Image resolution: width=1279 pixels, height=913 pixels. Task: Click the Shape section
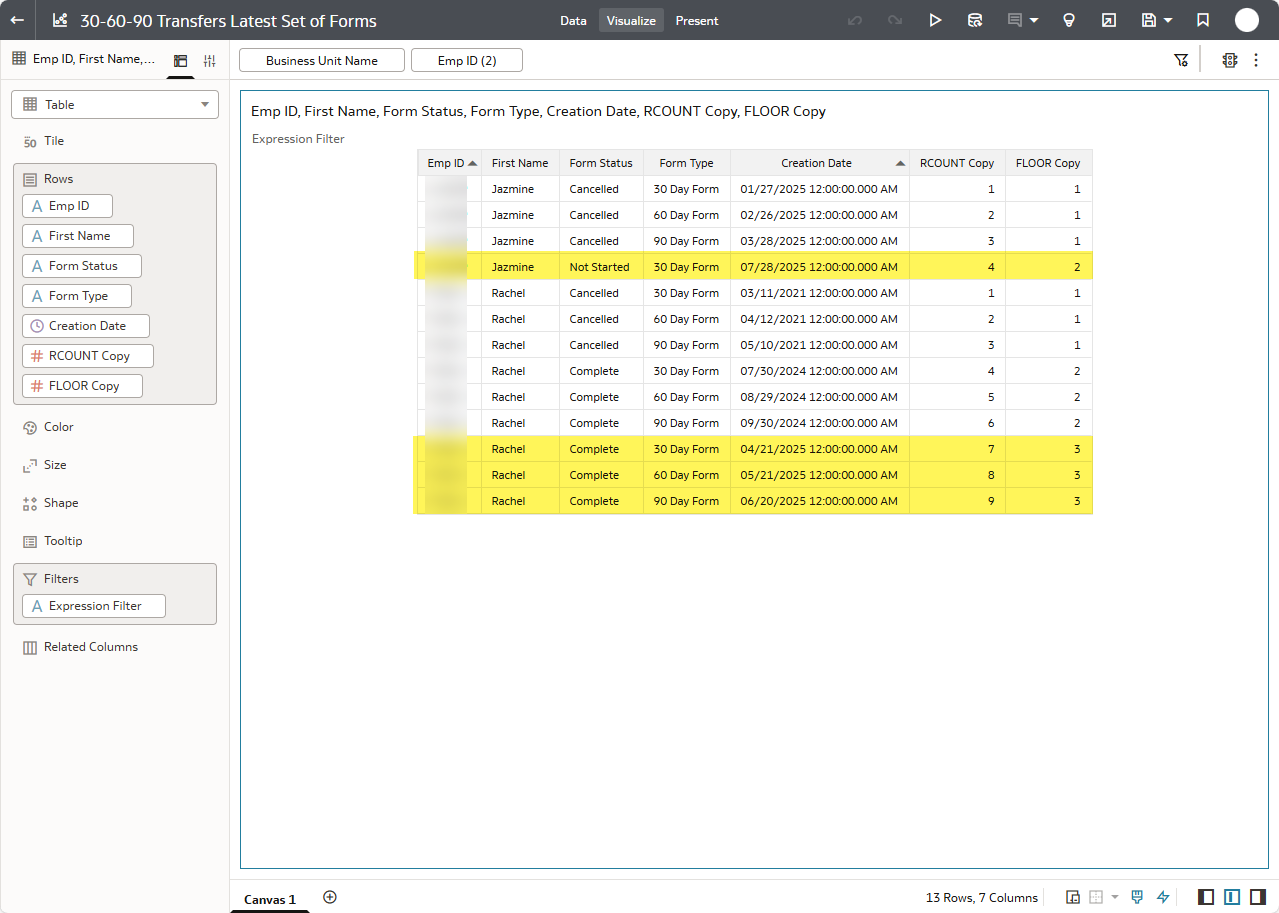(60, 503)
